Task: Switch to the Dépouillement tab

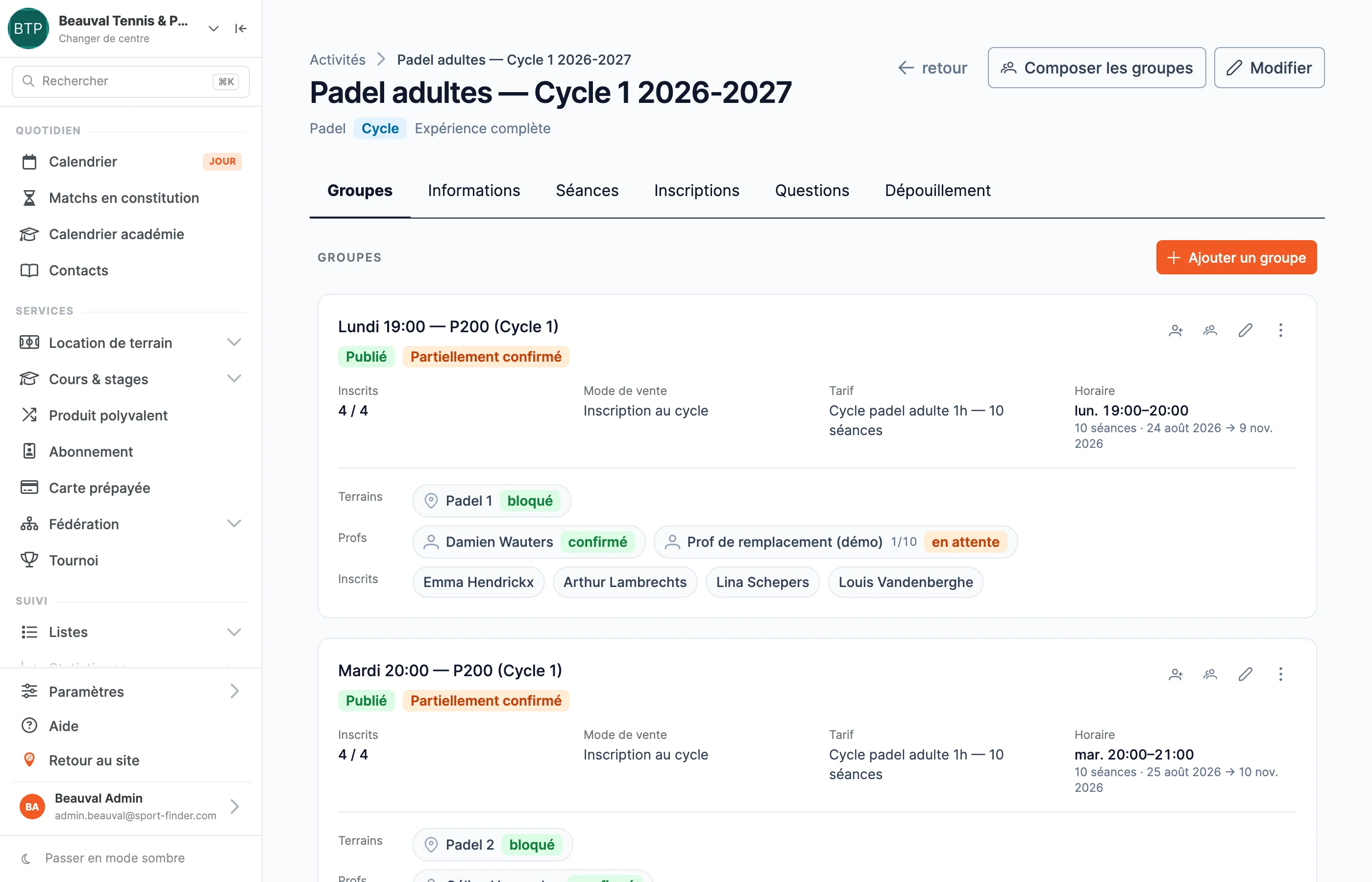Action: (937, 190)
